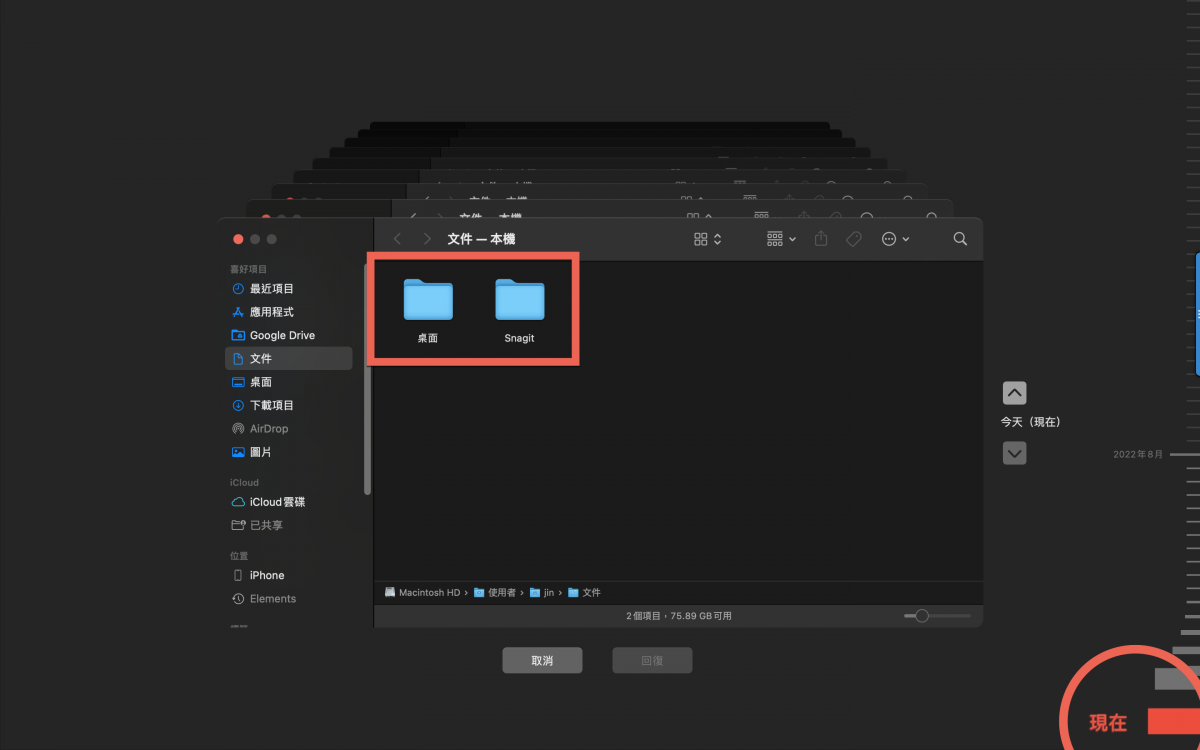Click the share toolbar icon
The width and height of the screenshot is (1200, 750).
coord(821,239)
